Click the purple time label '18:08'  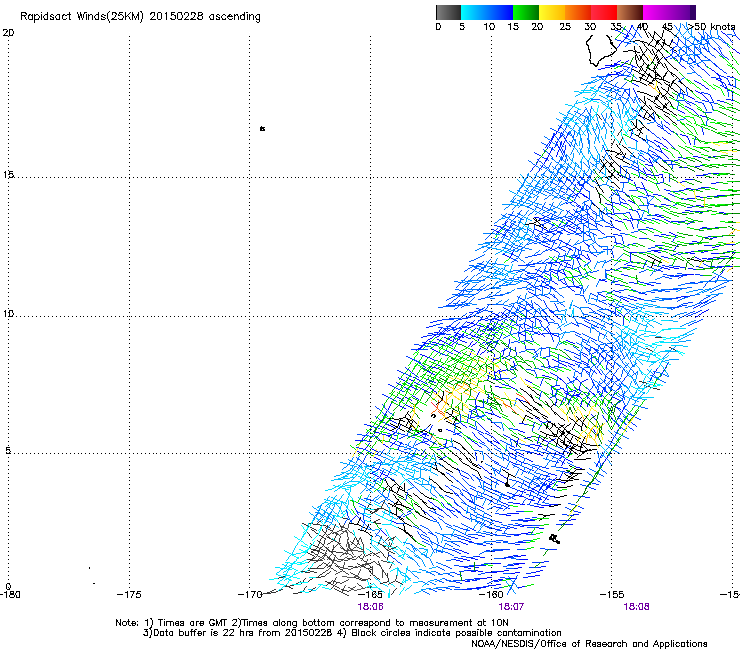click(636, 607)
